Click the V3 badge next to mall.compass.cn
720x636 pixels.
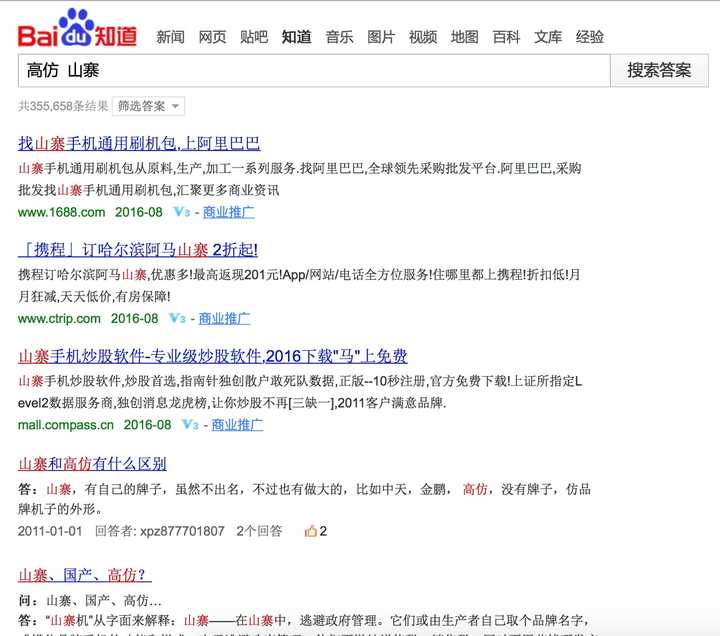coord(190,425)
